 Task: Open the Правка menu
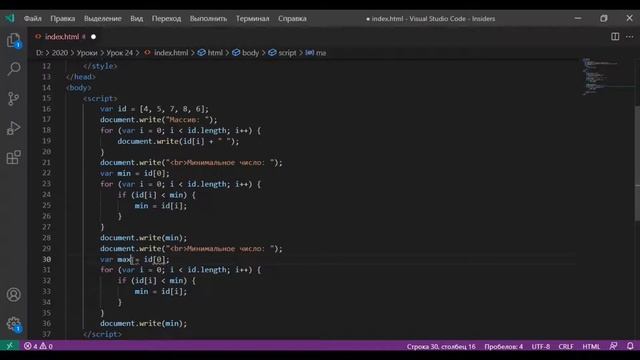coord(62,19)
